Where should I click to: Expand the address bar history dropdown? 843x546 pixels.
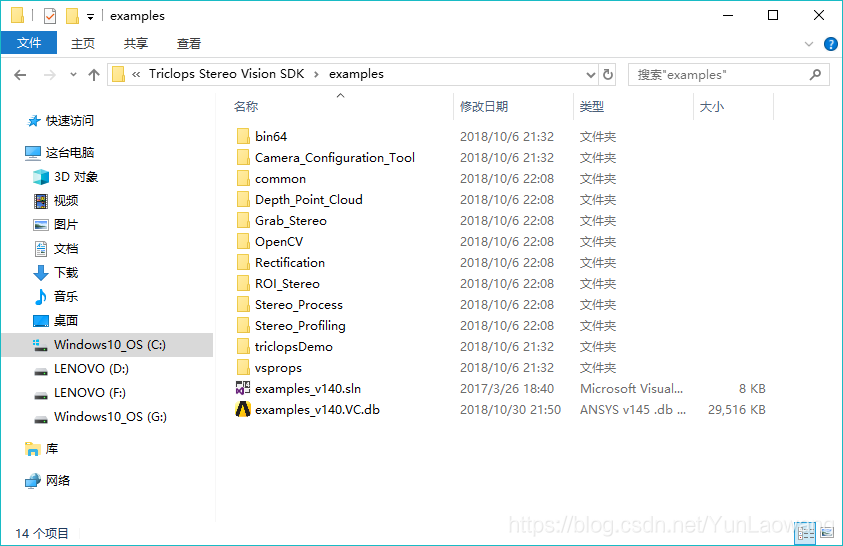tap(590, 75)
